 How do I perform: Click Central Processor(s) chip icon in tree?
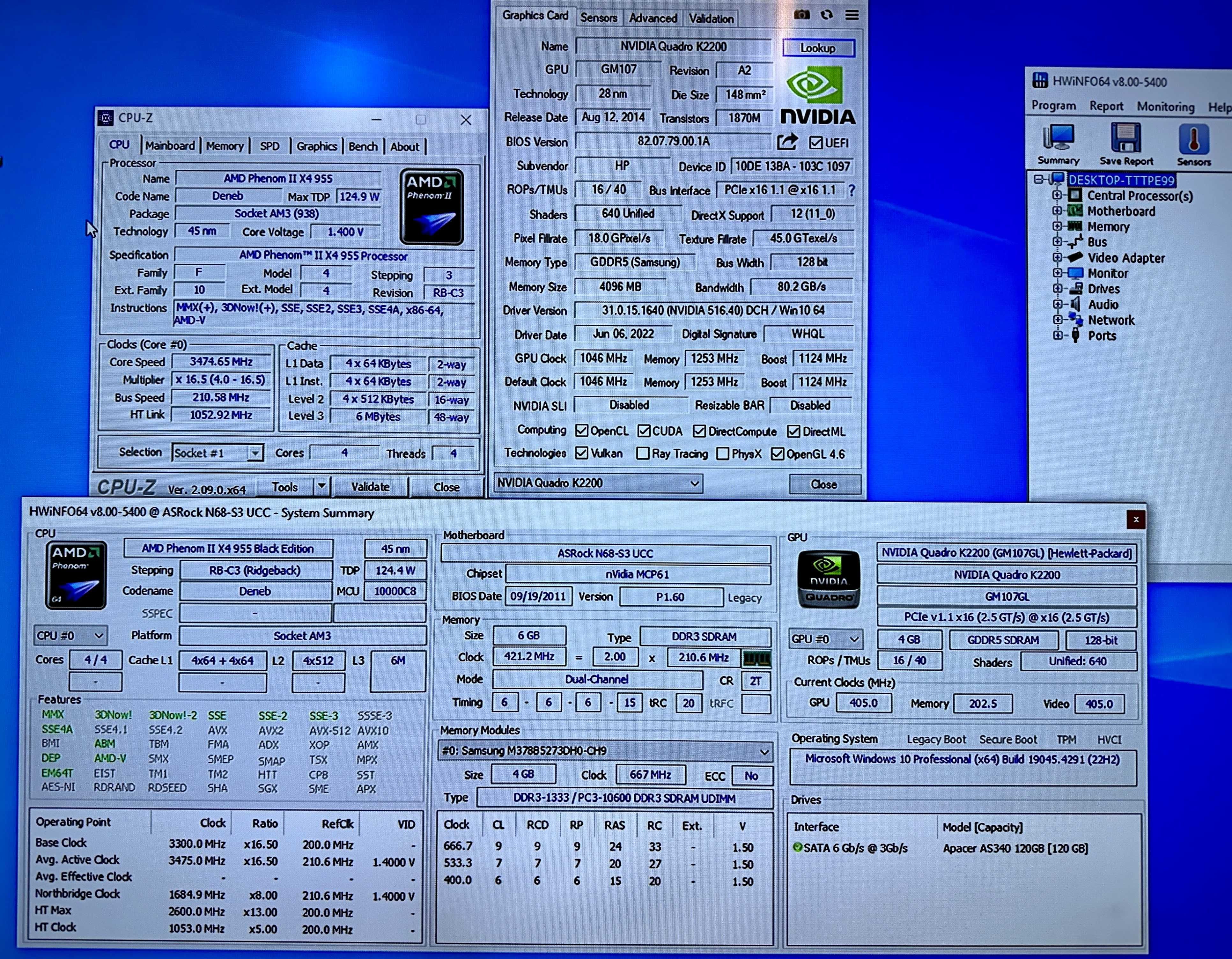click(x=1075, y=196)
